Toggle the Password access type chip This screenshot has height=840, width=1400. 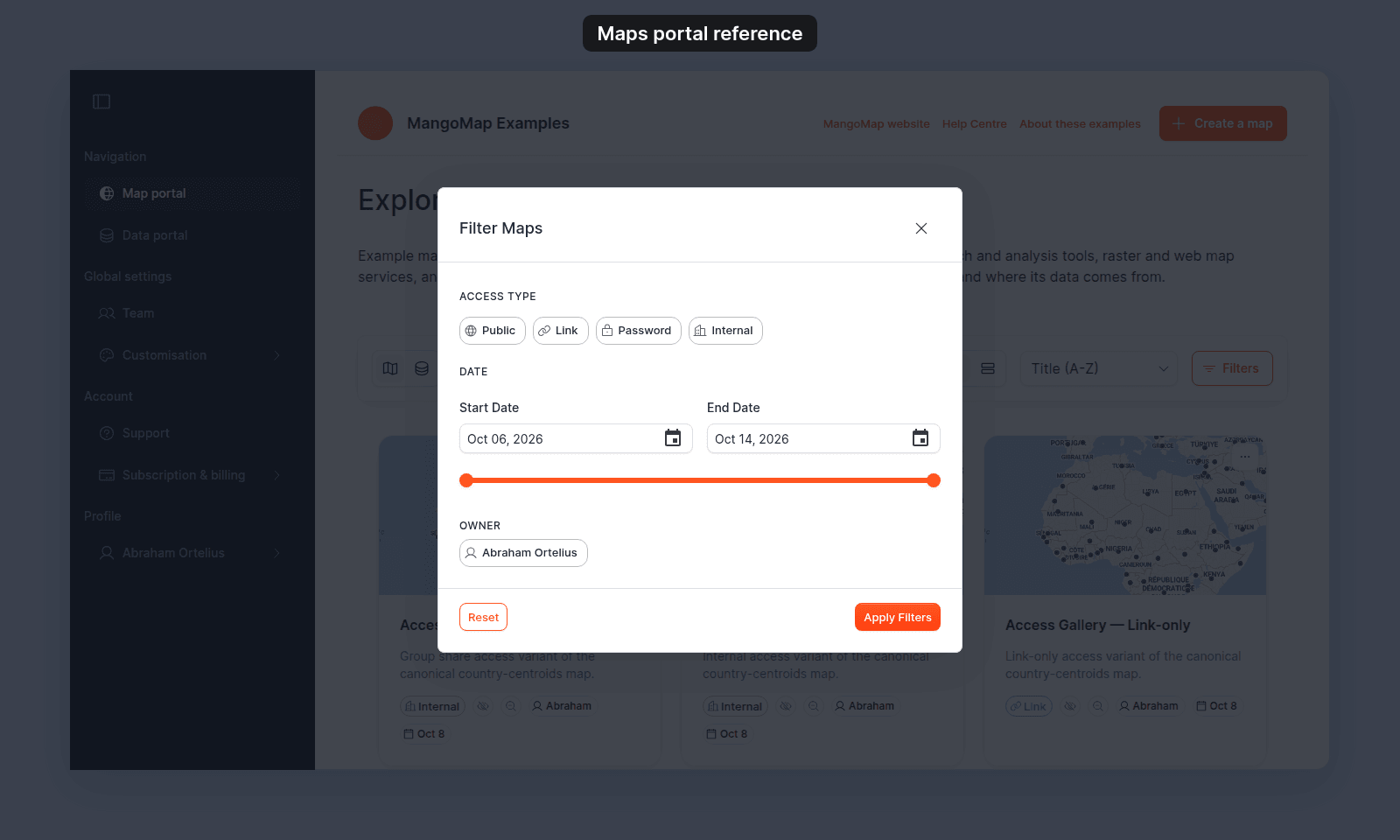(638, 331)
